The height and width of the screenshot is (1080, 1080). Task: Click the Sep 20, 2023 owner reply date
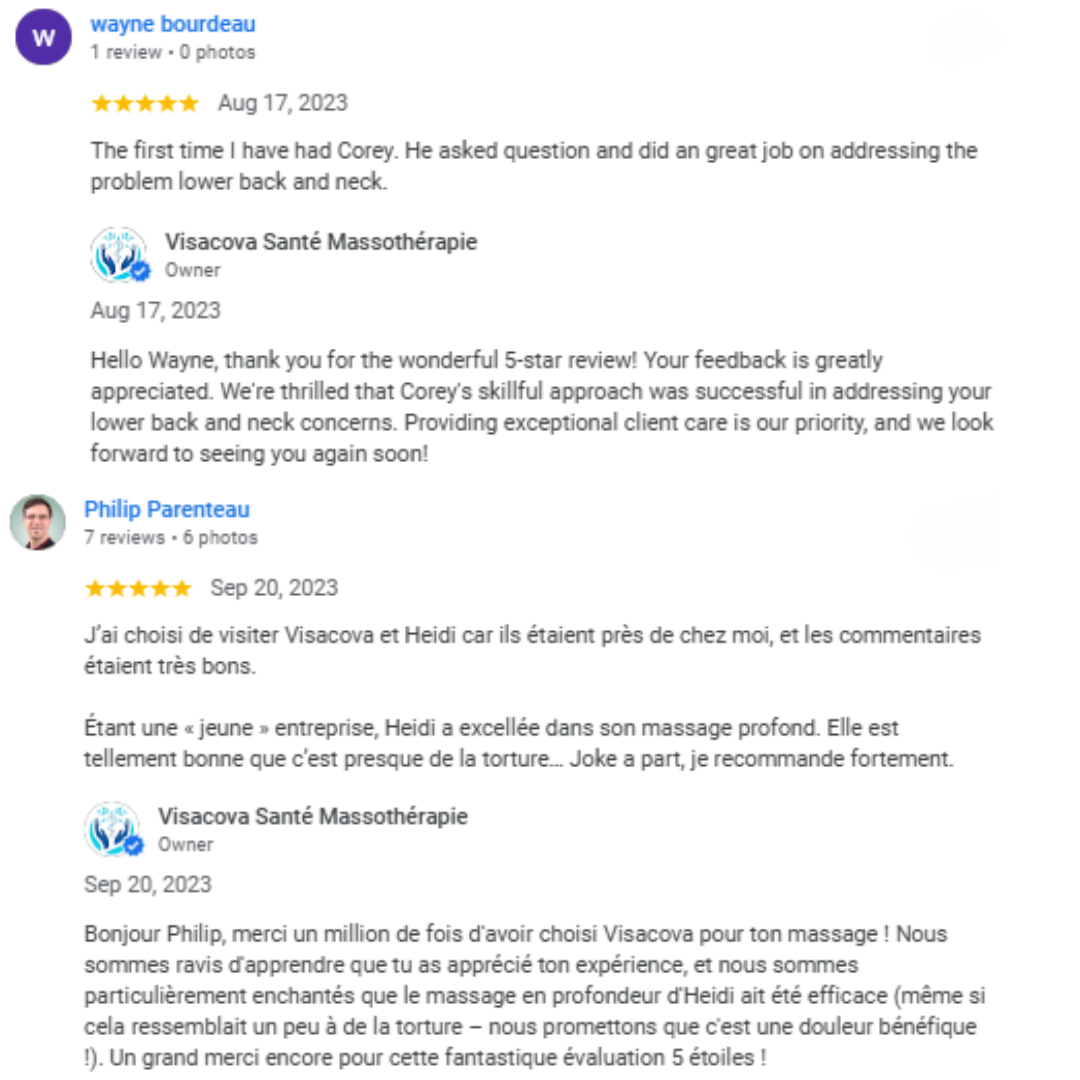148,885
